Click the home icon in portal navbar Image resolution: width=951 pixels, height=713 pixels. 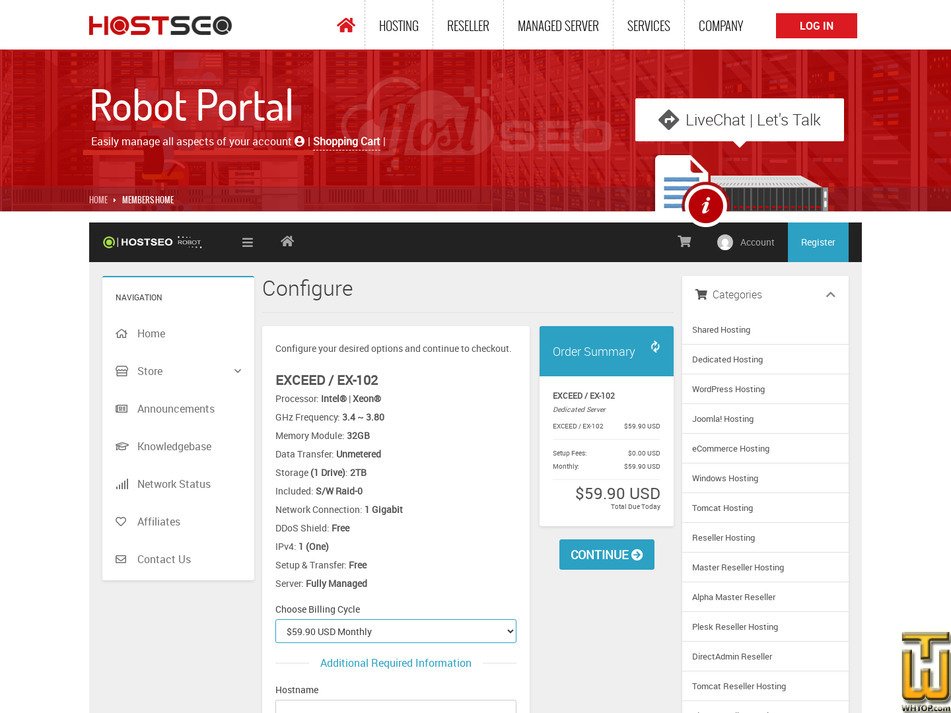(x=287, y=241)
